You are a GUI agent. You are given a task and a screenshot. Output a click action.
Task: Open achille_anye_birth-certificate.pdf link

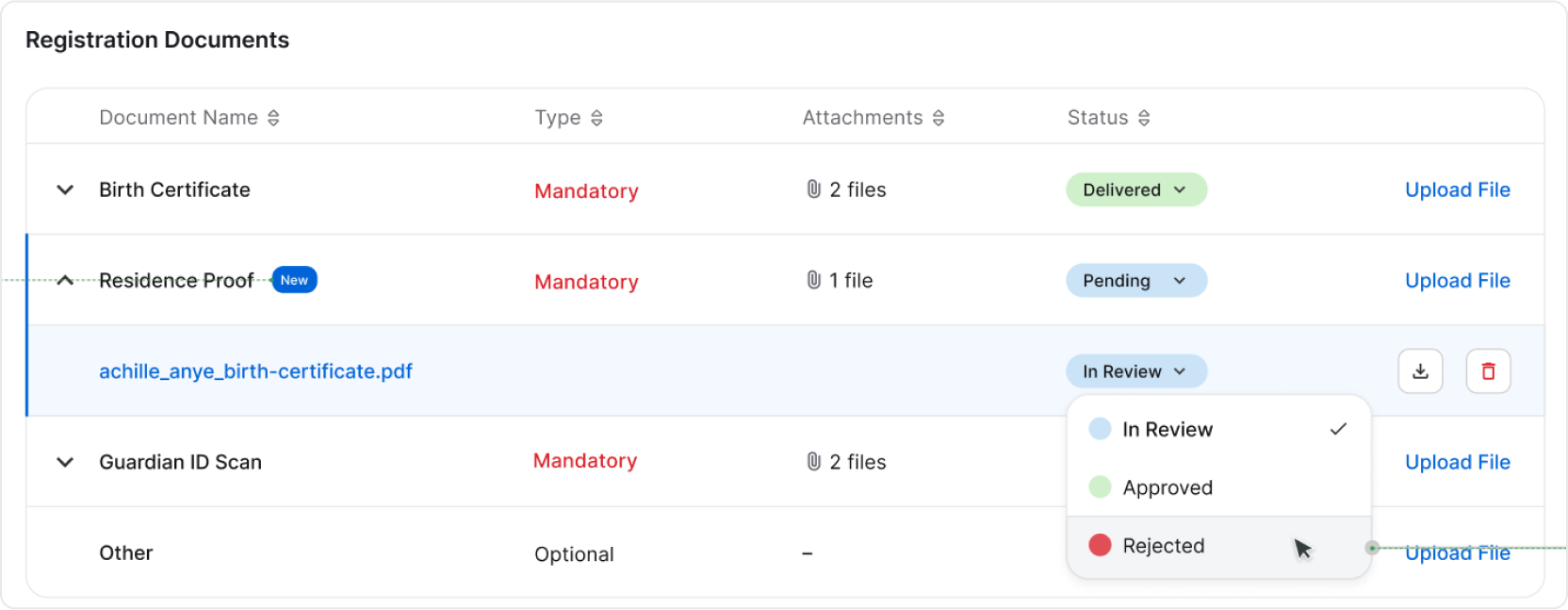tap(255, 371)
